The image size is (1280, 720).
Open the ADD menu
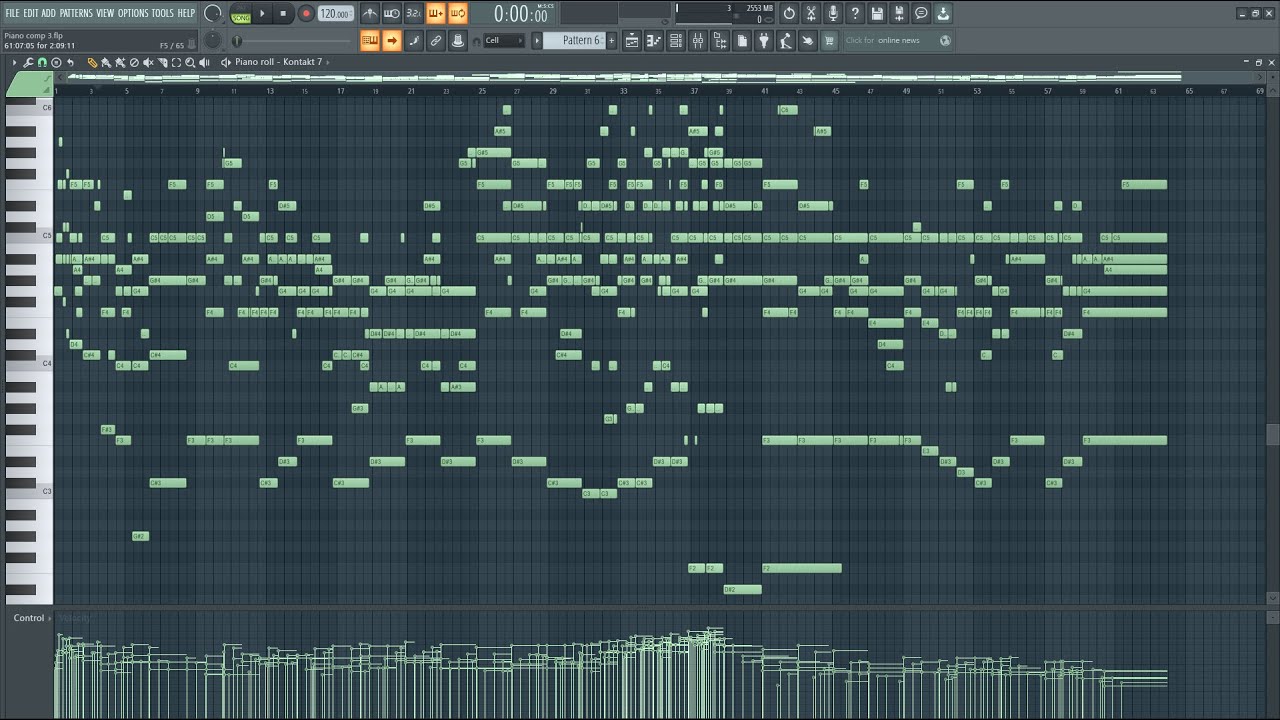tap(49, 13)
